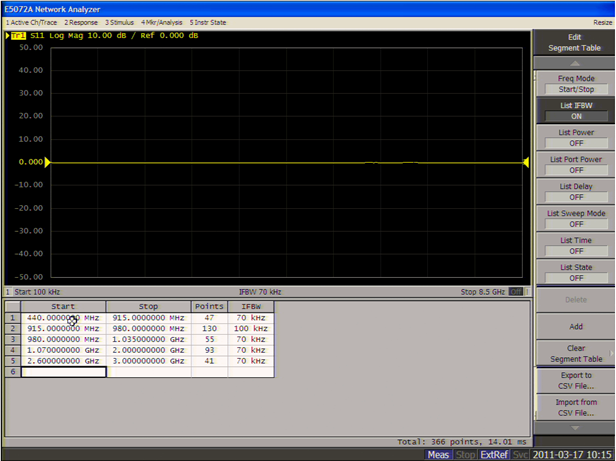The image size is (616, 461).
Task: Click the Meas status indicator
Action: coord(438,455)
